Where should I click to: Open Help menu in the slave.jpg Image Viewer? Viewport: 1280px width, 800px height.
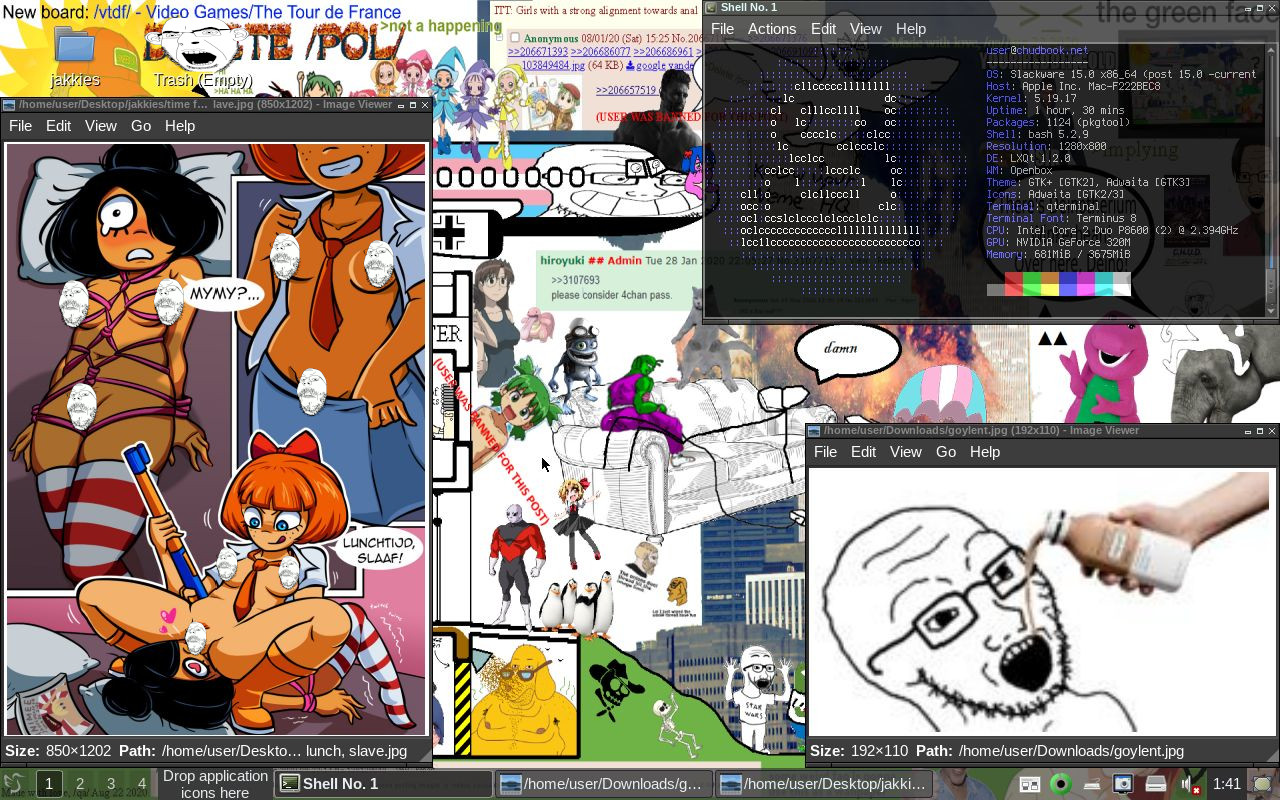tap(180, 126)
